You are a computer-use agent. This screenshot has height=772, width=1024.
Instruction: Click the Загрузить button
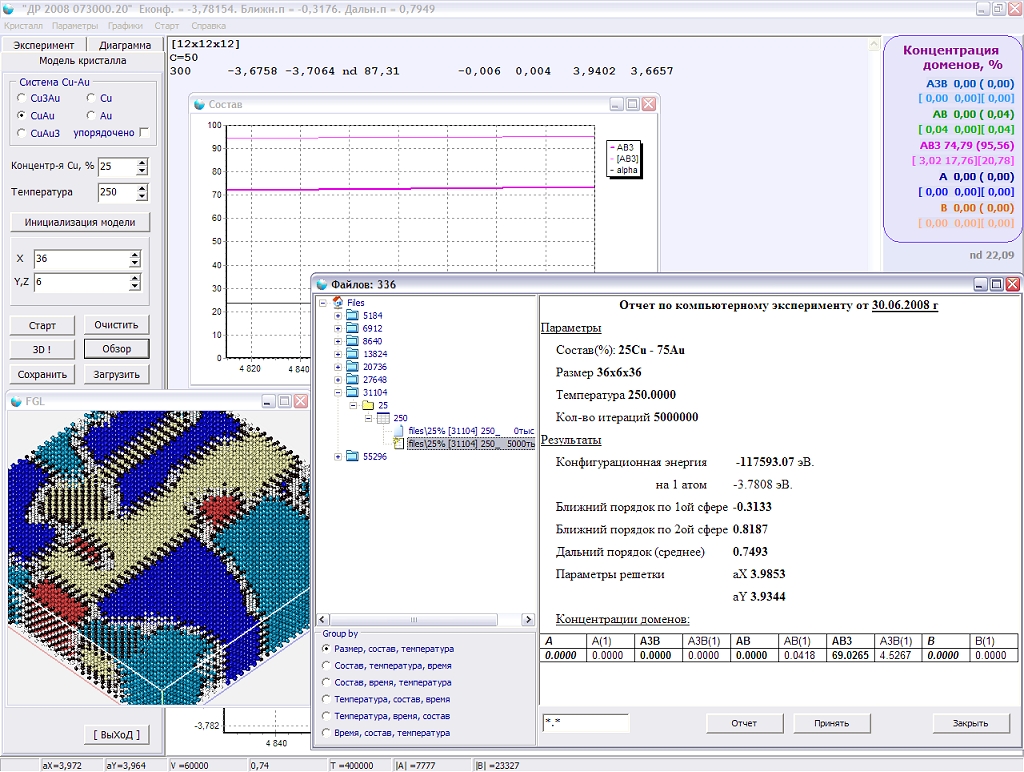click(x=116, y=374)
